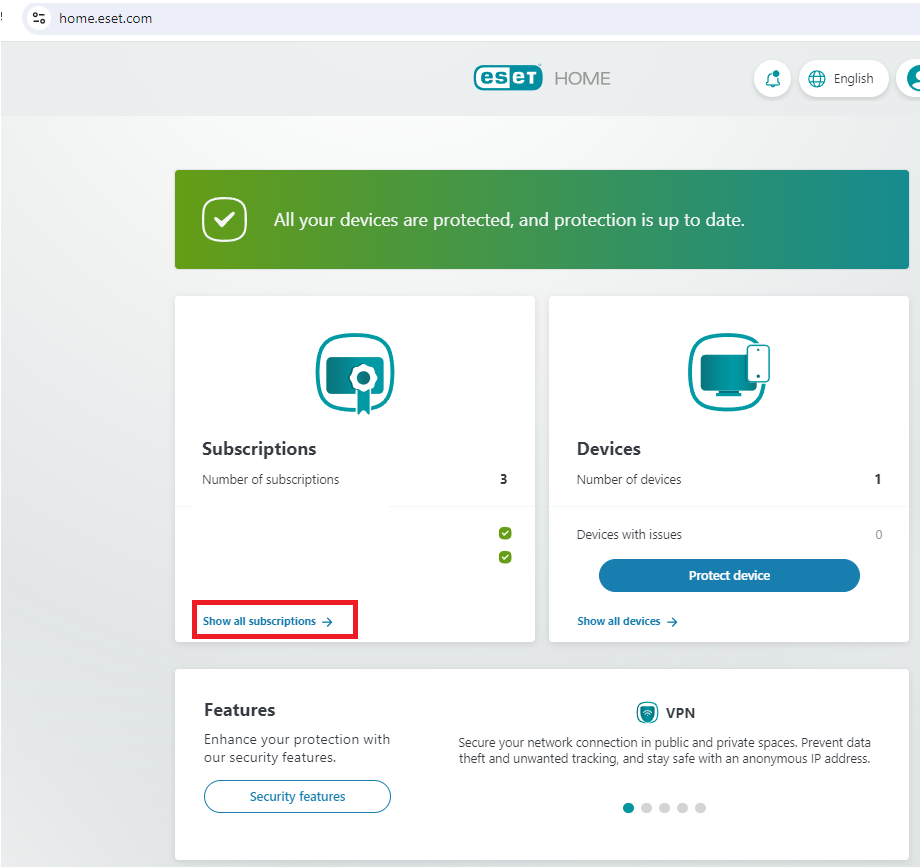This screenshot has width=922, height=868.
Task: Click the VPN feature title
Action: [680, 713]
